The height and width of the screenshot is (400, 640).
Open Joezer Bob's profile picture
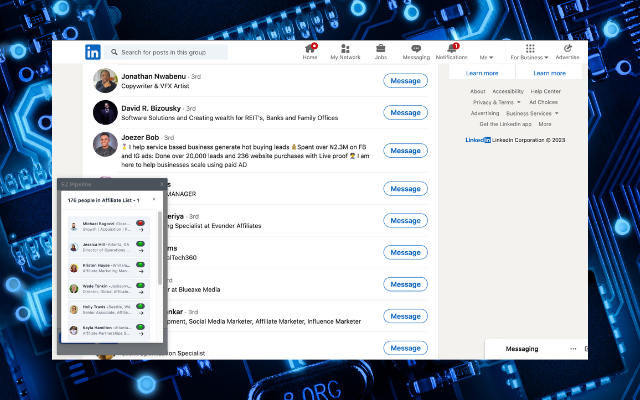click(x=105, y=144)
